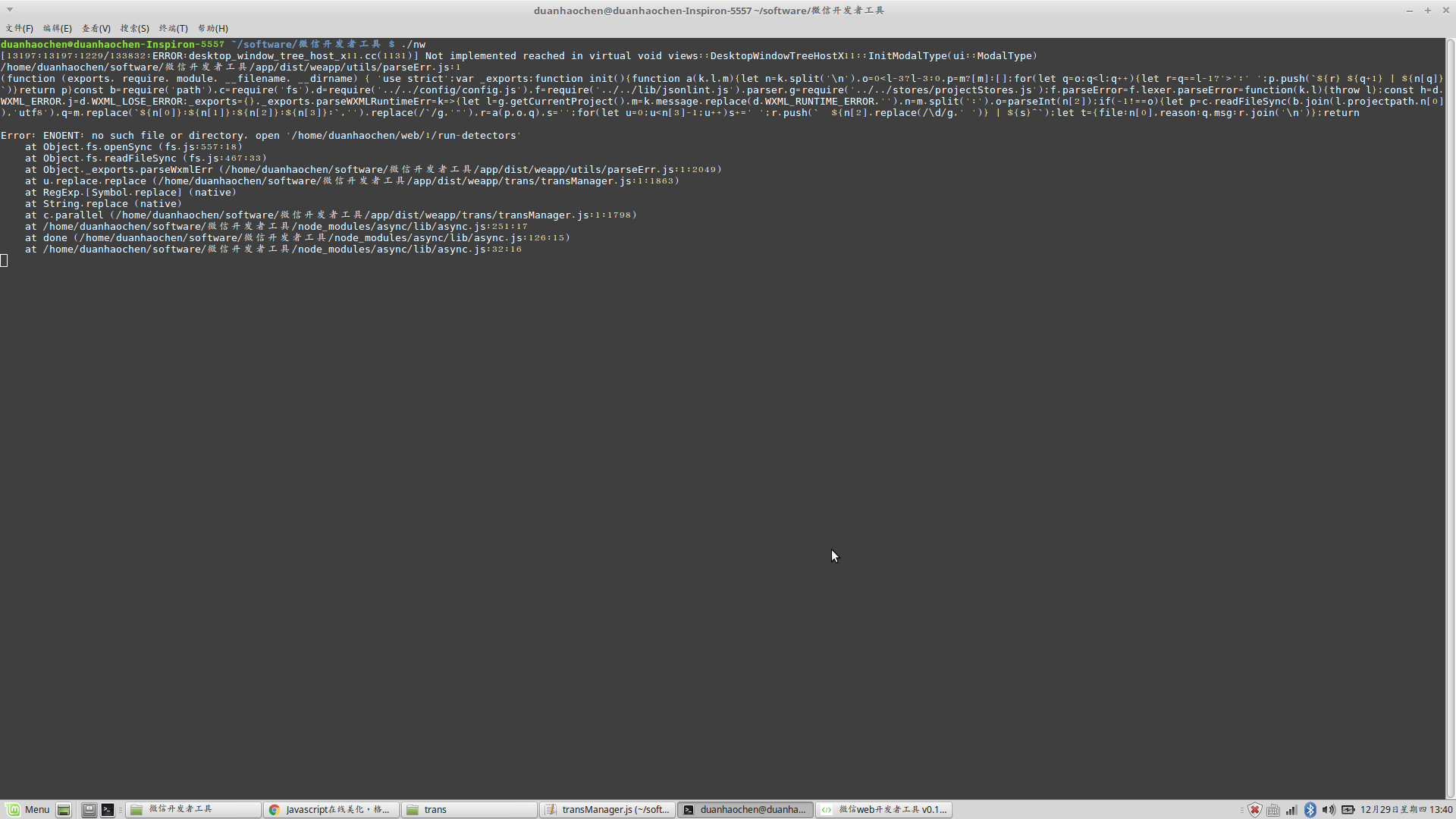Expand the launcher list divider next to terminal launcher
1456x819 pixels.
coord(120,809)
